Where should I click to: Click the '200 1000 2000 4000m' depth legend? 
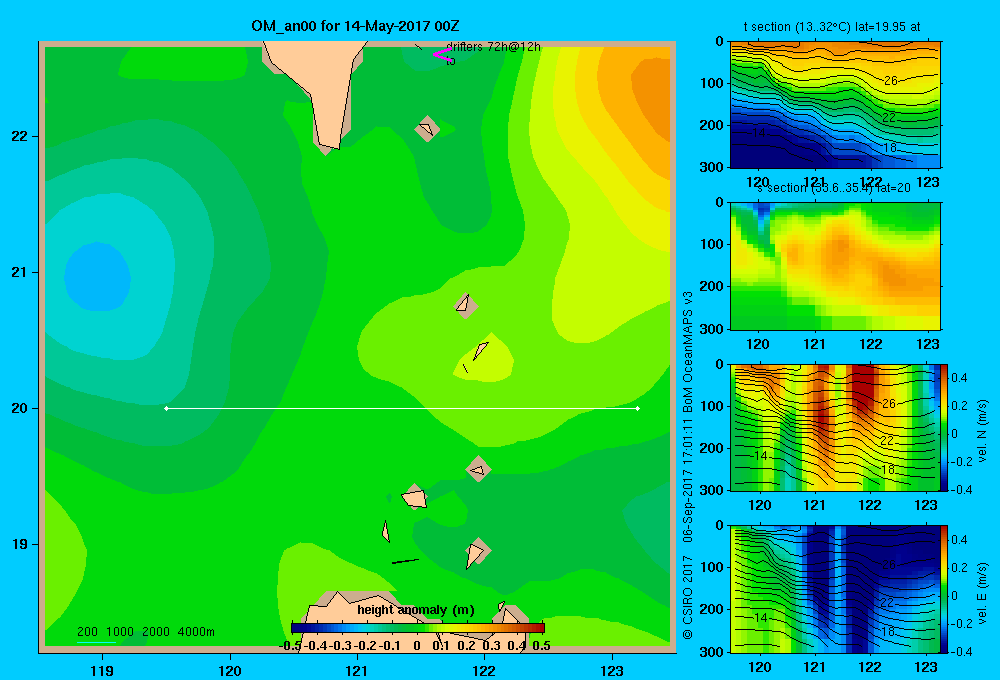(x=145, y=632)
